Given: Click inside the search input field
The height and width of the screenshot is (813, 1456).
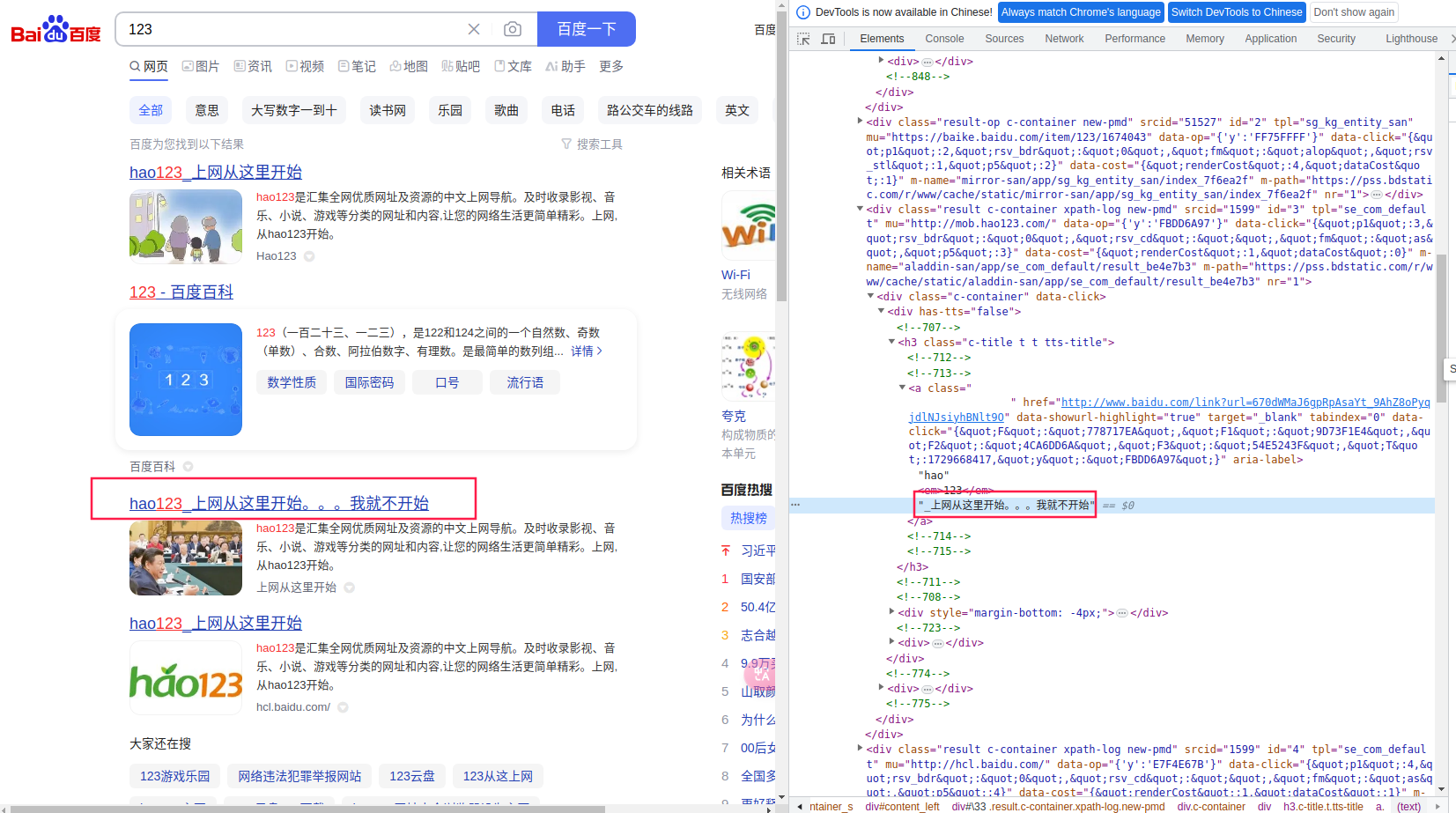Looking at the screenshot, I should (291, 29).
